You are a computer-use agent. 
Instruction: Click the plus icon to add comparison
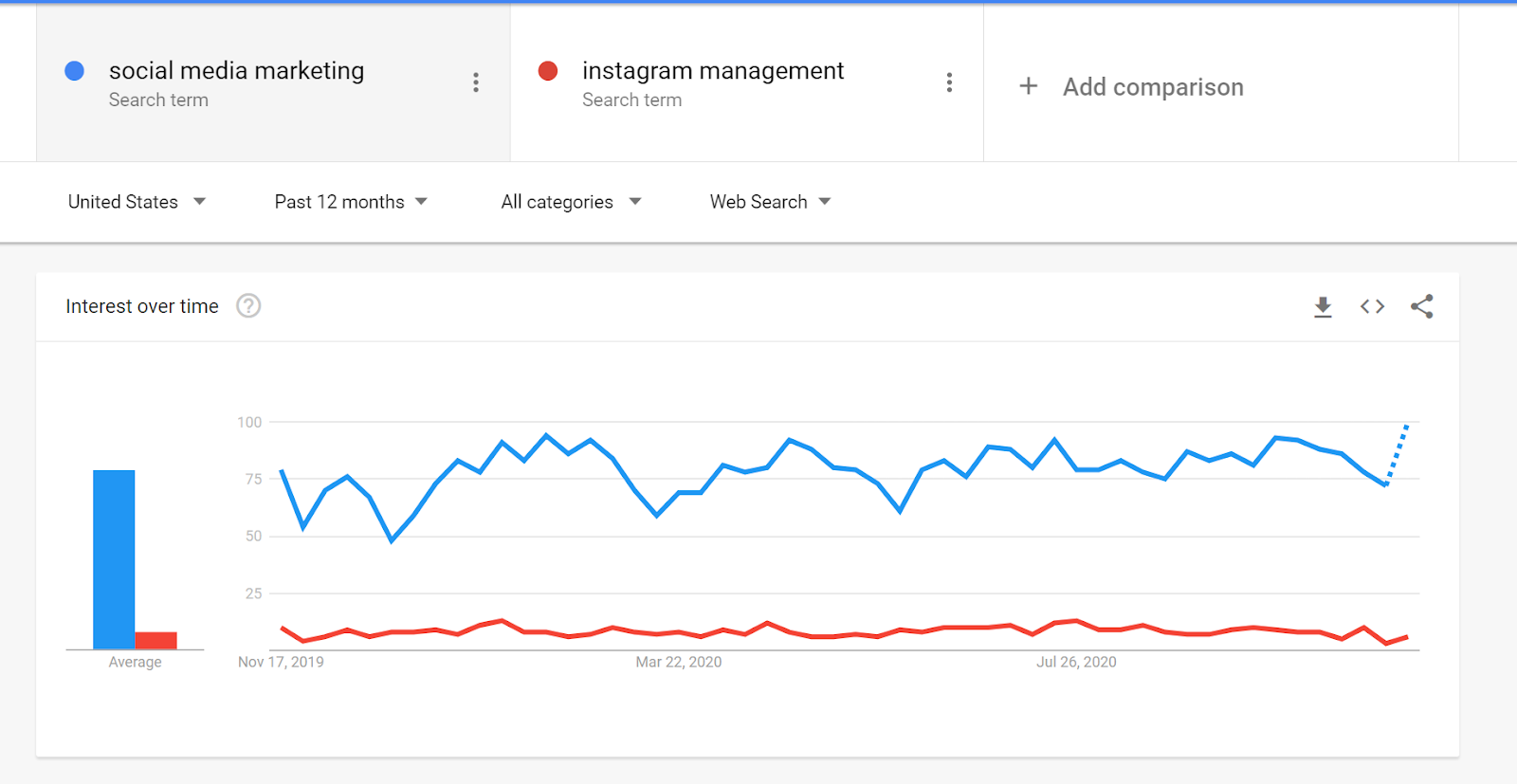(x=1029, y=86)
